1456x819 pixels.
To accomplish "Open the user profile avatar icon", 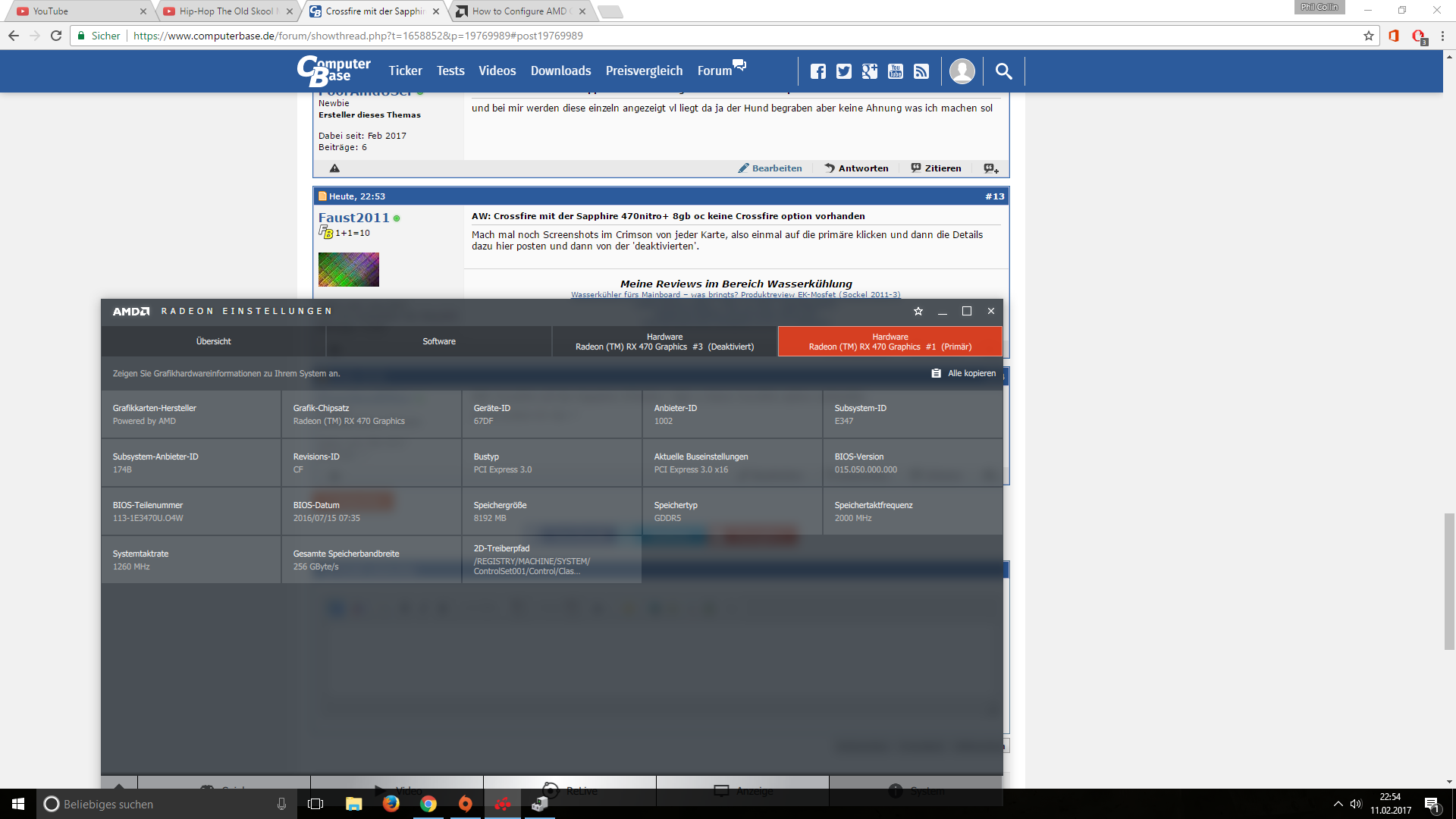I will [962, 71].
